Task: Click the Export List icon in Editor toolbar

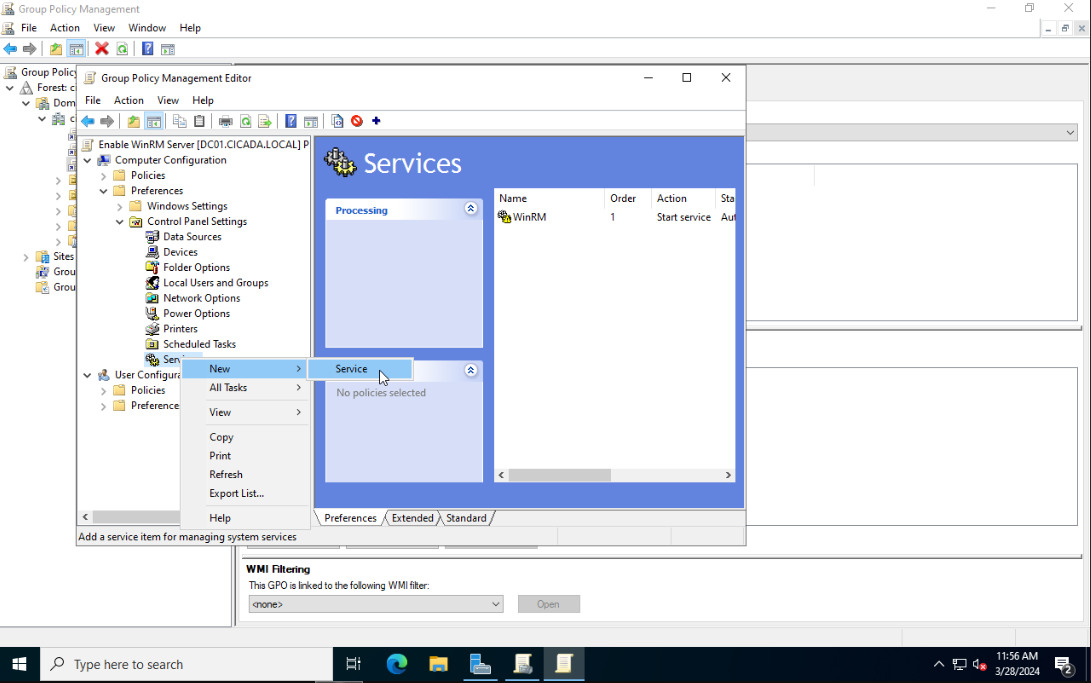Action: [265, 121]
